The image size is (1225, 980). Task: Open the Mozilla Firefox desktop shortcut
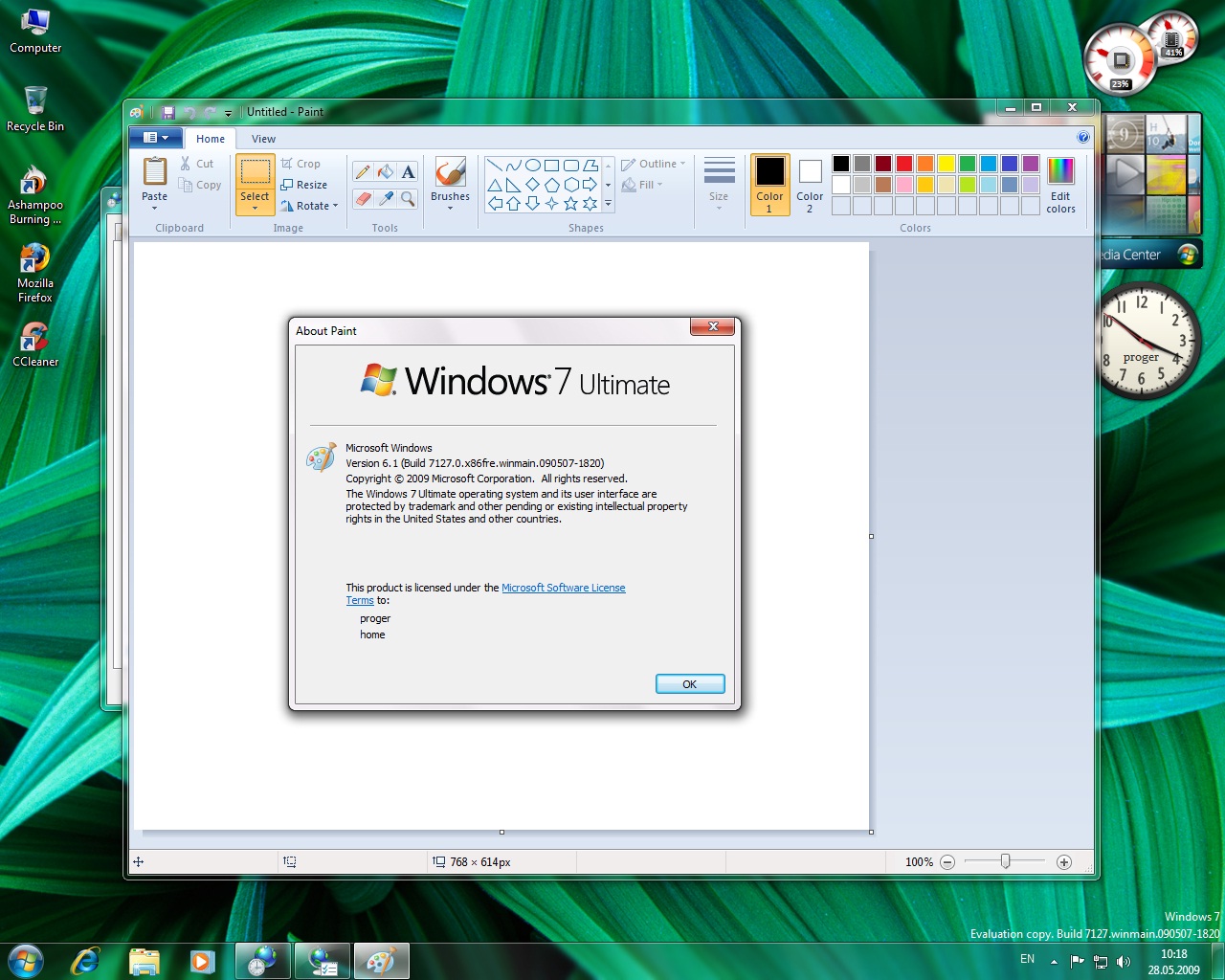(35, 273)
